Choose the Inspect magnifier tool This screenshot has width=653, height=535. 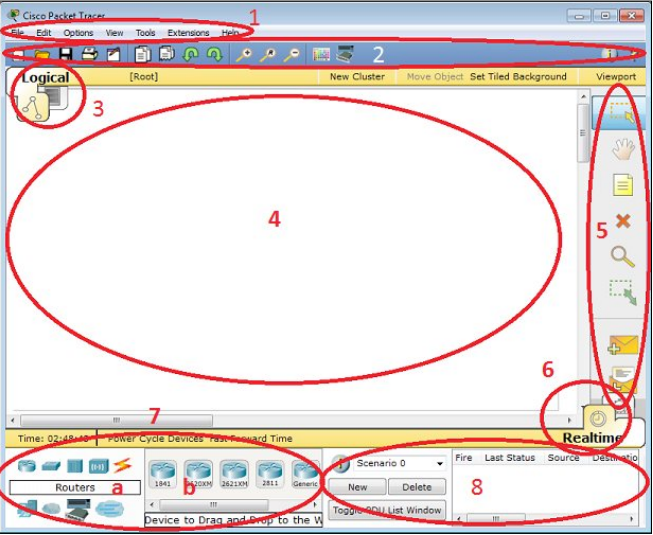[x=623, y=256]
